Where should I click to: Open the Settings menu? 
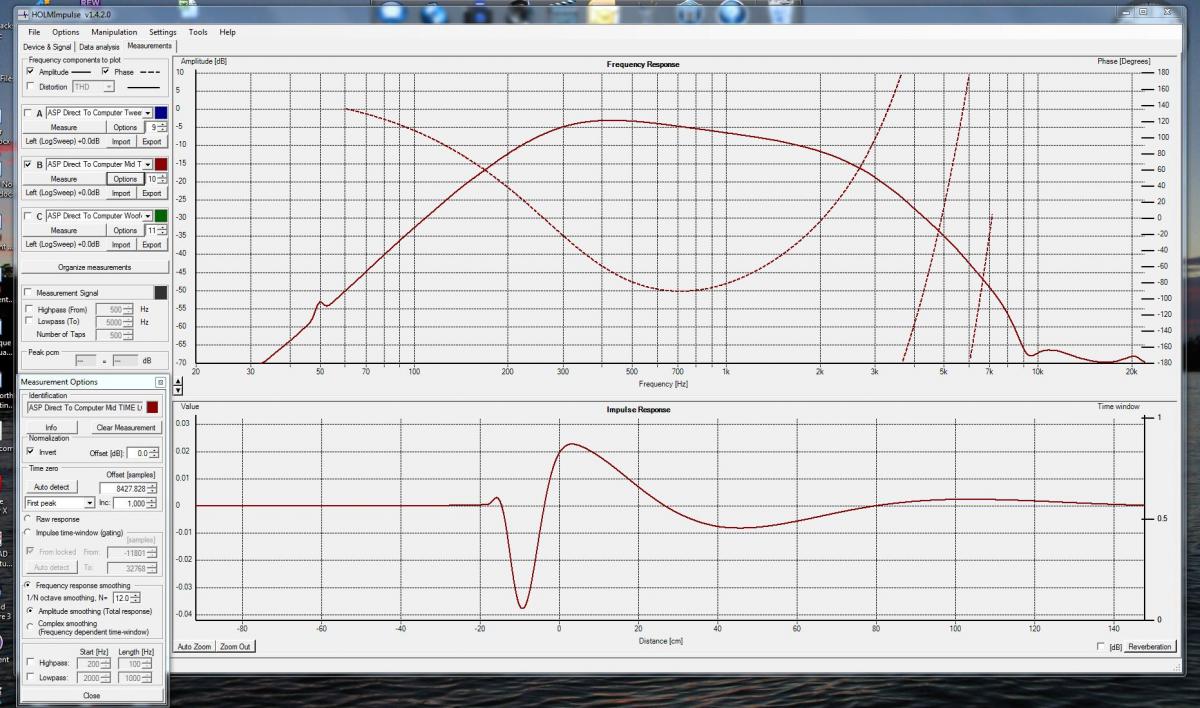[x=163, y=32]
